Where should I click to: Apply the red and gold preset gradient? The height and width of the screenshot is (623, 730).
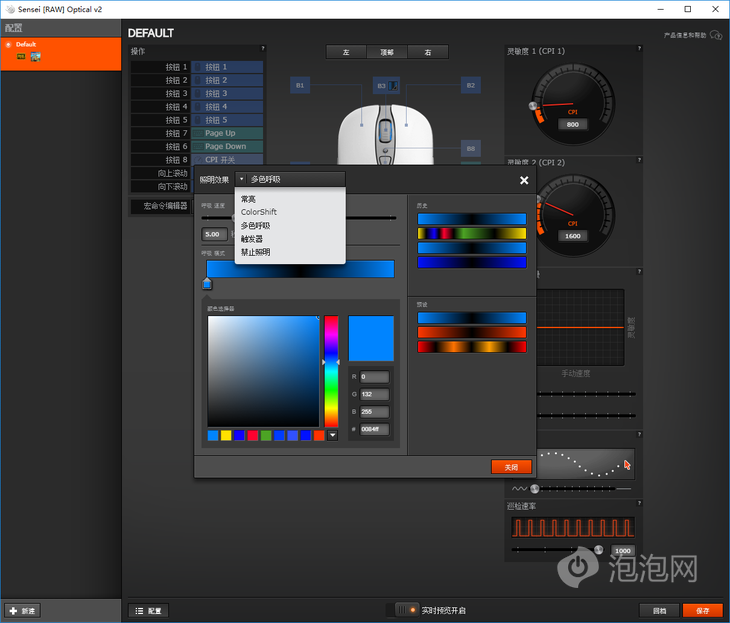(472, 347)
